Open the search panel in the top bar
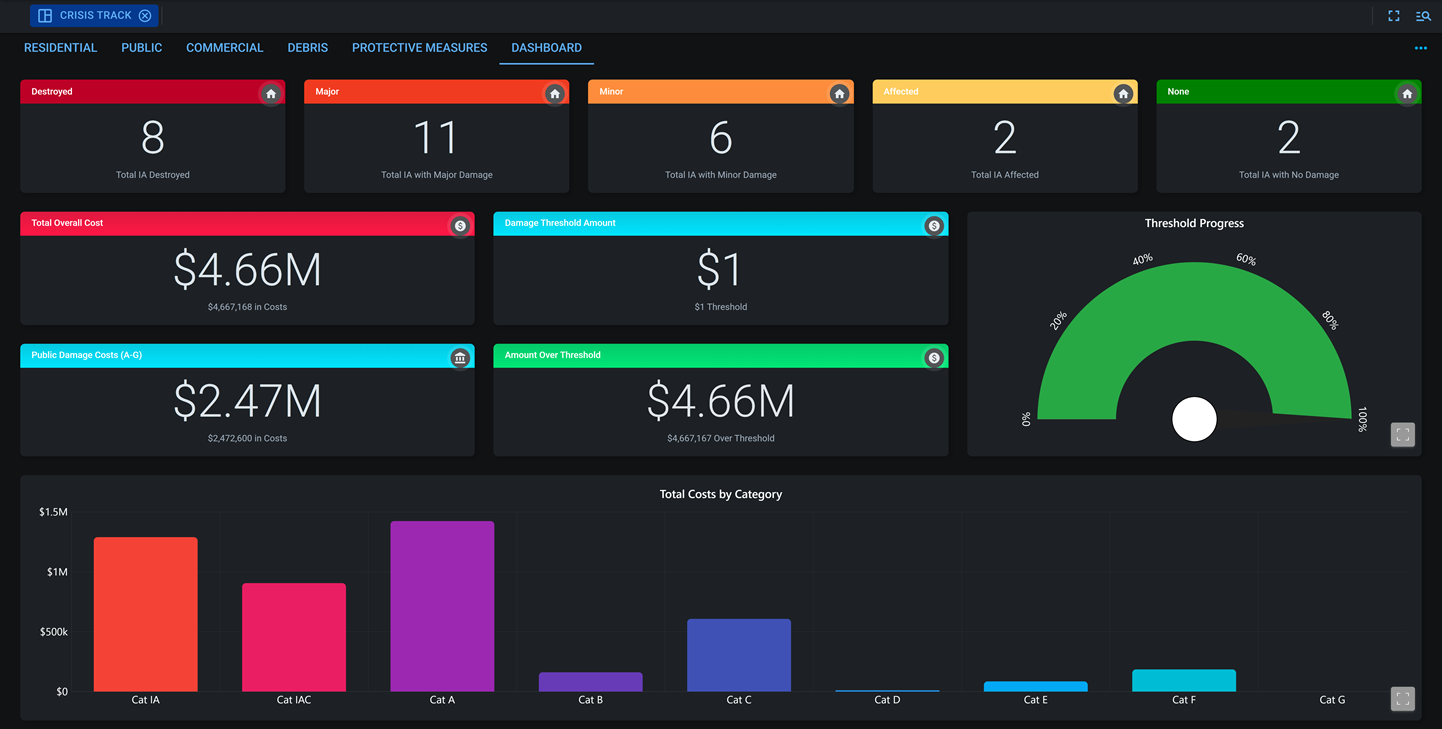1442x729 pixels. click(x=1423, y=15)
